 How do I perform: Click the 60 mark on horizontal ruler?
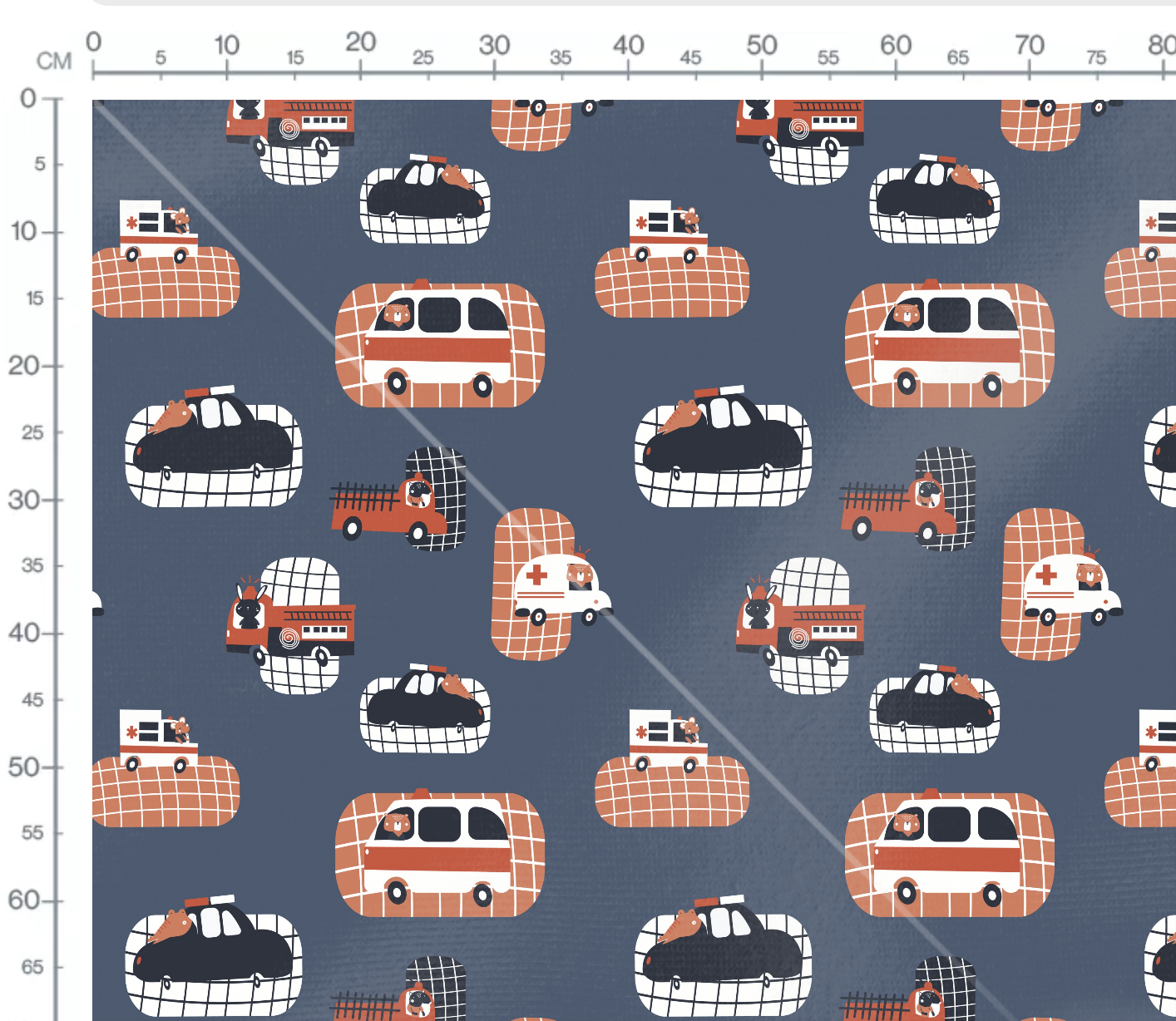(x=896, y=44)
